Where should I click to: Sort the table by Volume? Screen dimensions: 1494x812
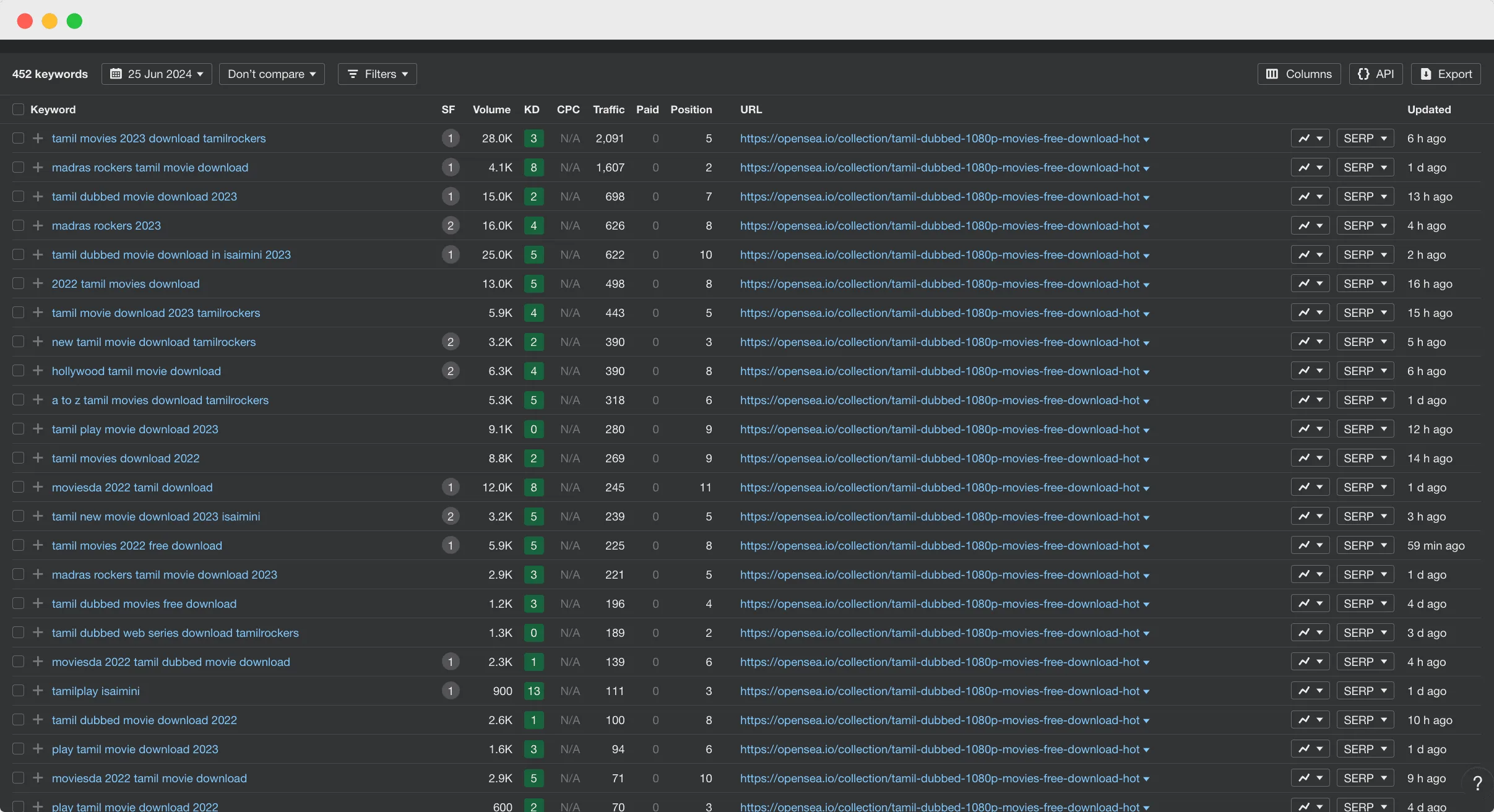[x=491, y=110]
